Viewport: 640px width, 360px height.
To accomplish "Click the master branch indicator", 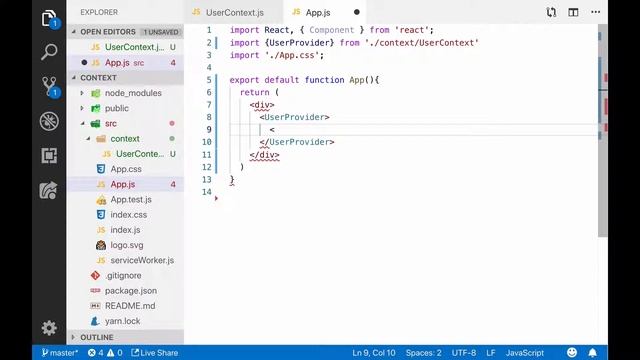I will point(60,353).
